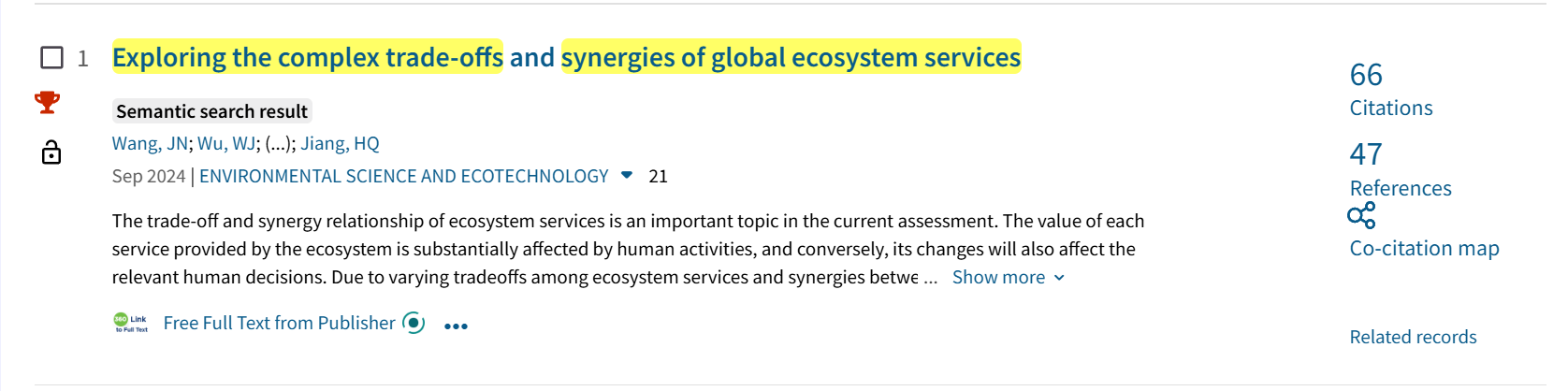Expand hidden authors via the (...) link
The width and height of the screenshot is (1568, 391).
point(280,143)
